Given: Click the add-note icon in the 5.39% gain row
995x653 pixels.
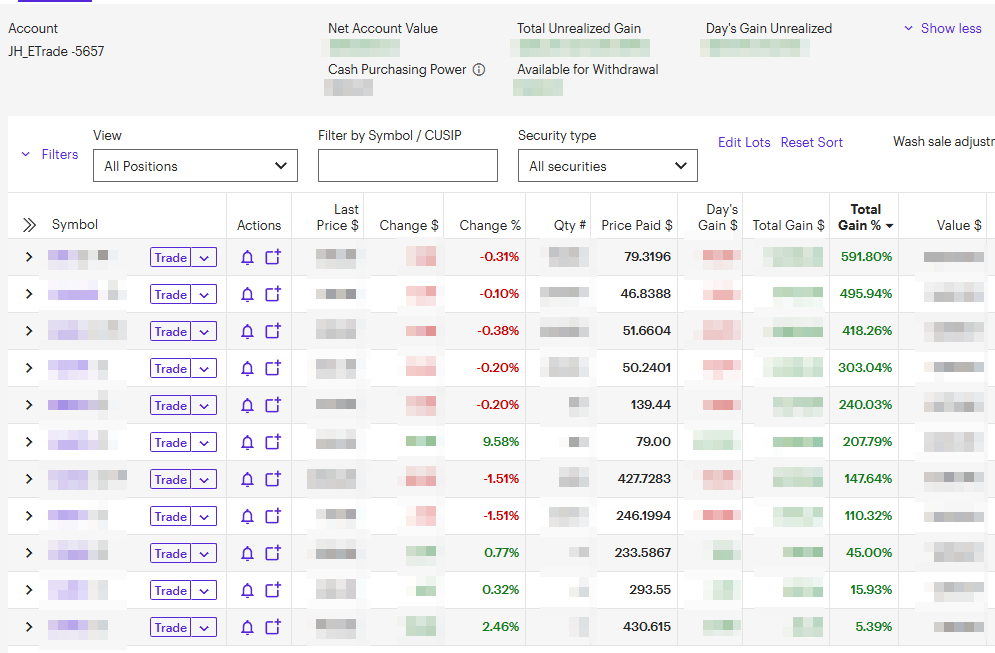Looking at the screenshot, I should click(x=273, y=628).
